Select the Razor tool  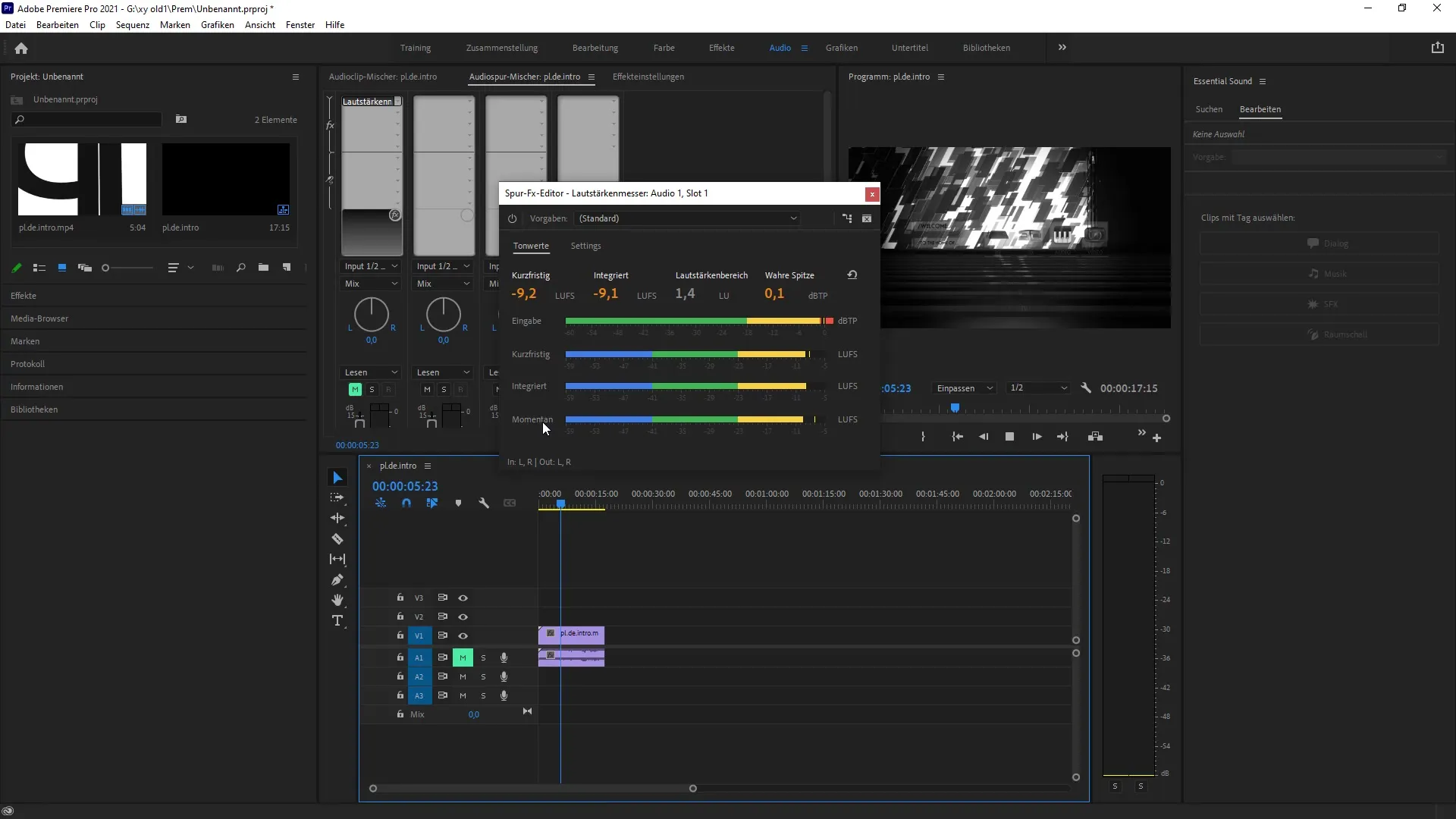tap(337, 538)
